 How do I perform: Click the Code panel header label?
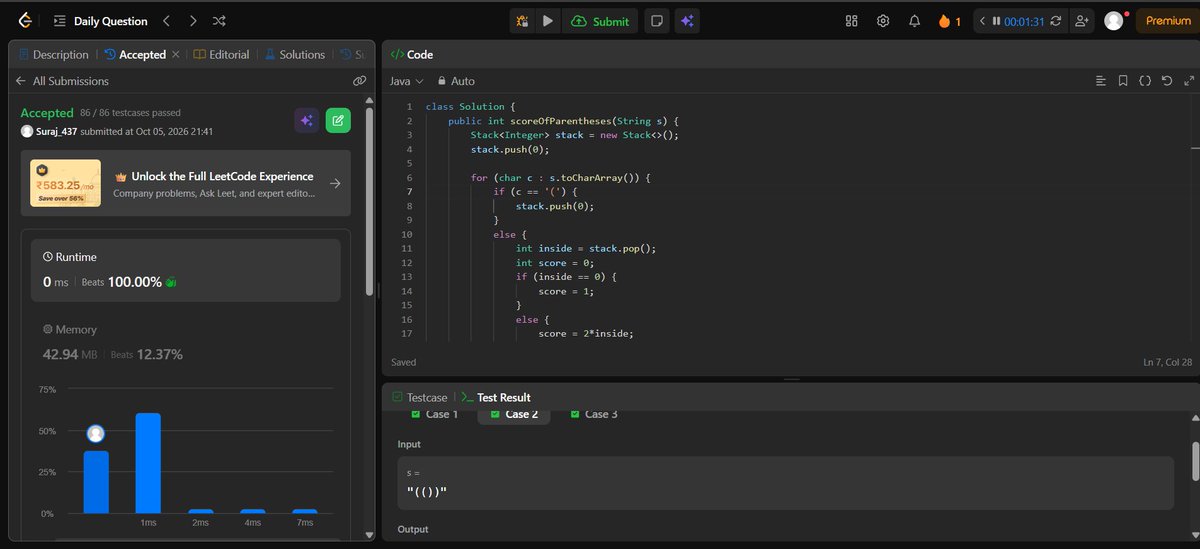411,55
